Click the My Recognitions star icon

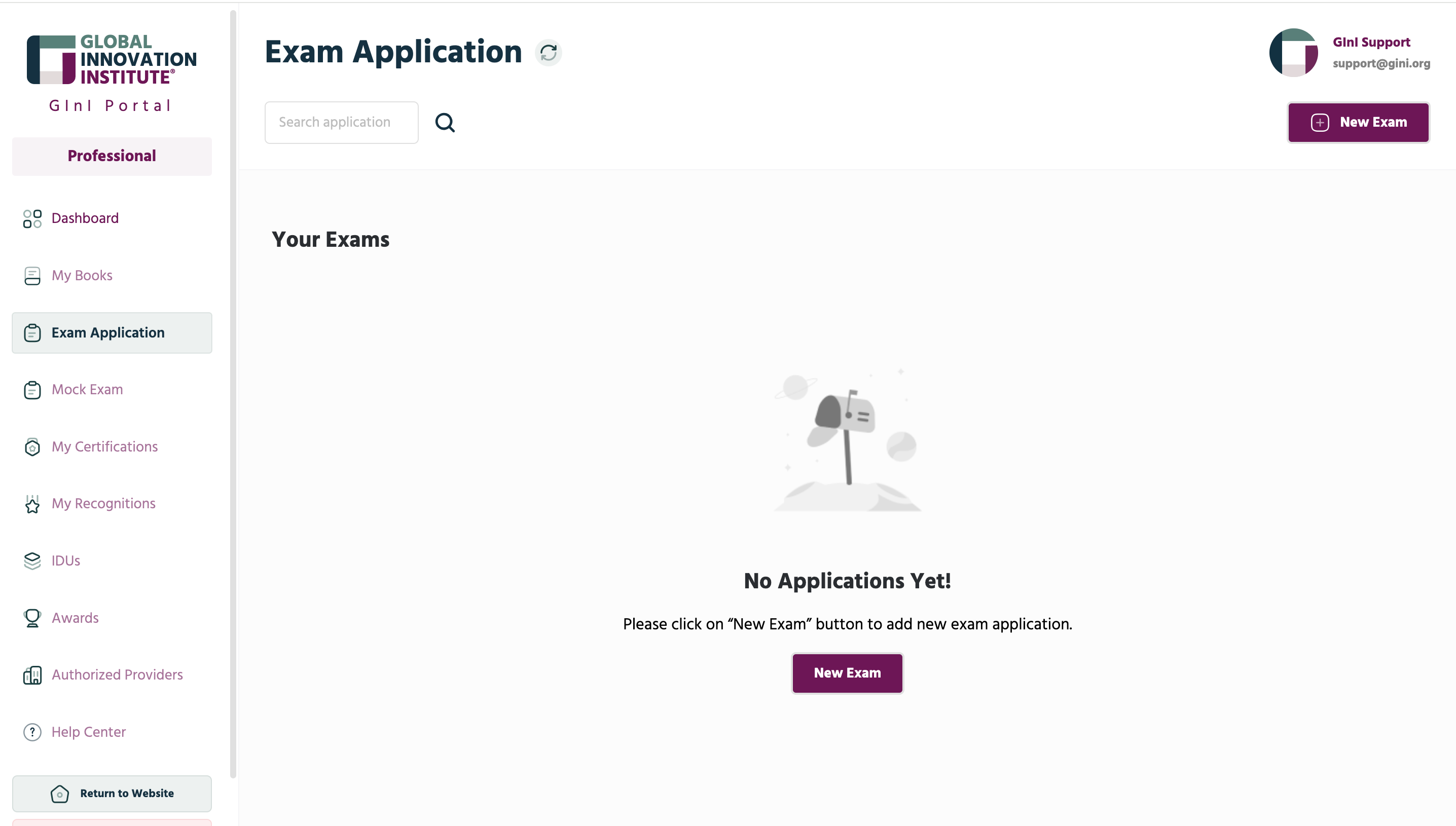[32, 504]
